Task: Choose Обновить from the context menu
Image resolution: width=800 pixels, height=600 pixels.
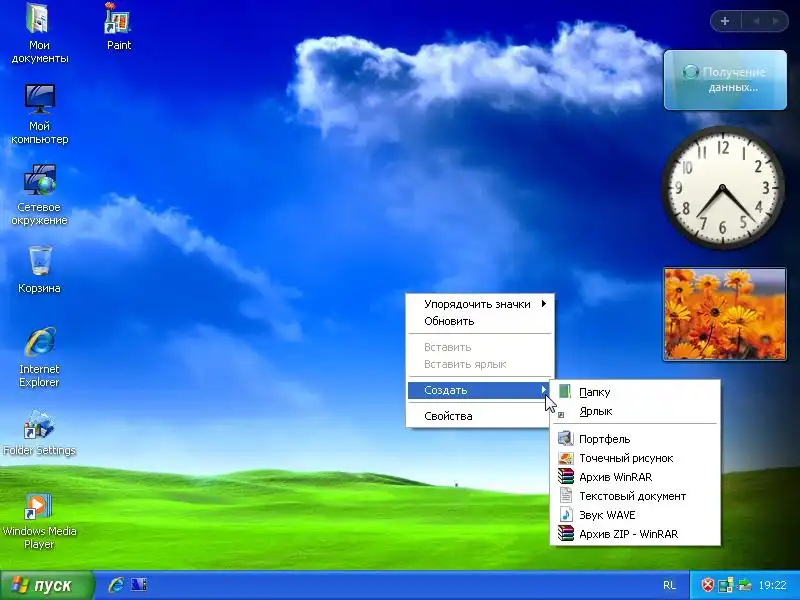Action: tap(480, 321)
